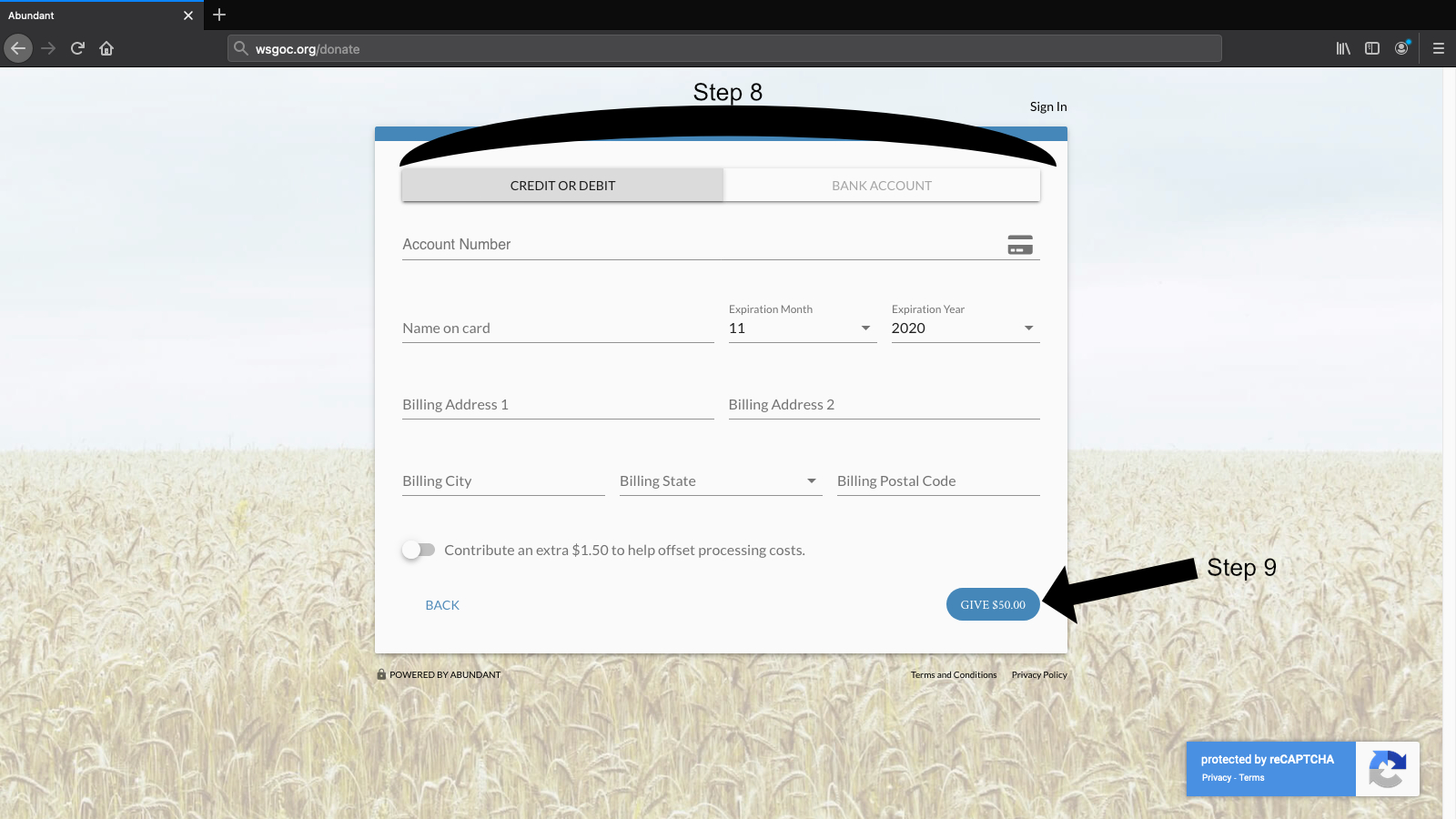Open the Sign In link
Screen dimensions: 1456x819
tap(1048, 106)
